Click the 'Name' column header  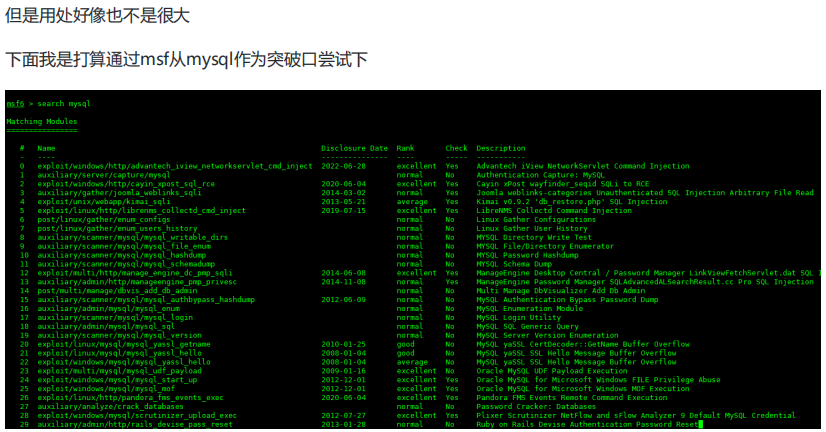[x=46, y=149]
